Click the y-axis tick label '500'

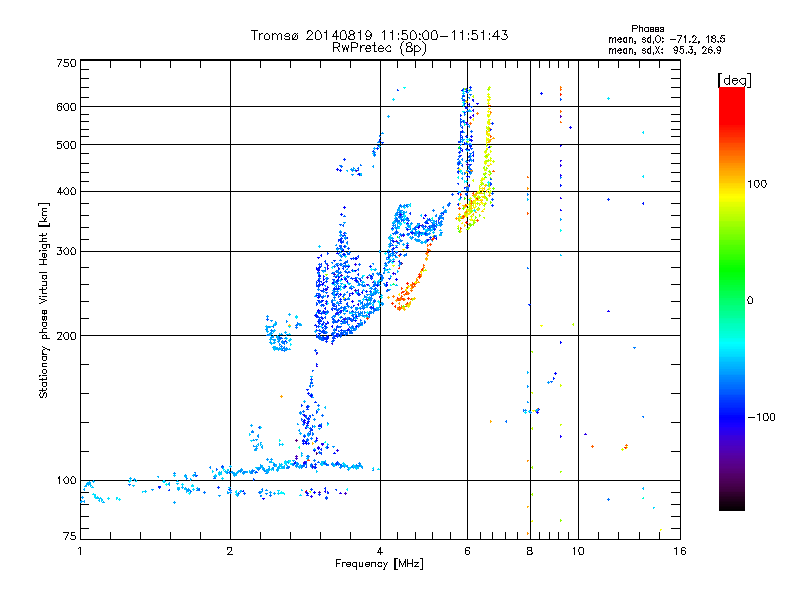click(66, 145)
